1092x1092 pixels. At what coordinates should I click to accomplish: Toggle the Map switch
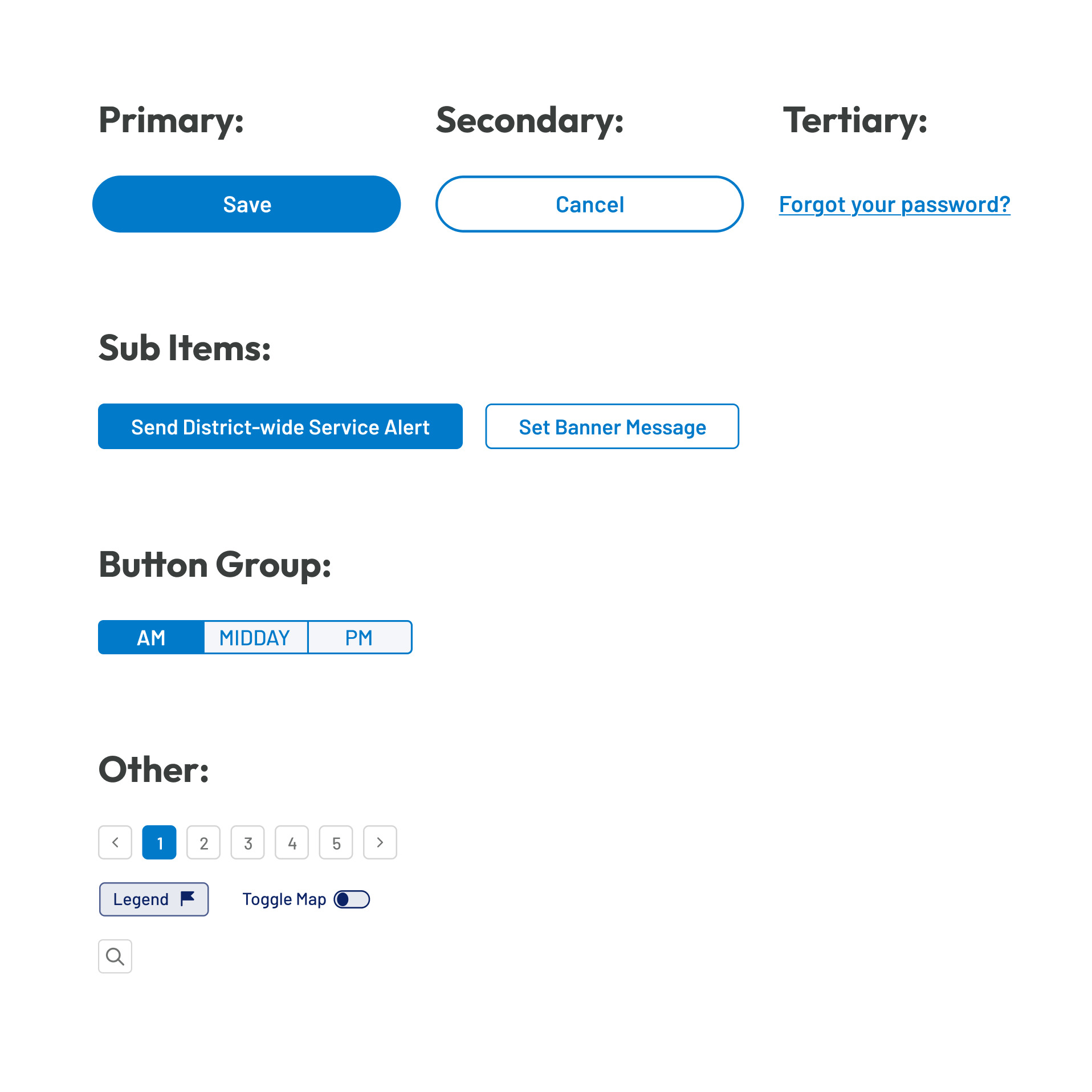(352, 899)
